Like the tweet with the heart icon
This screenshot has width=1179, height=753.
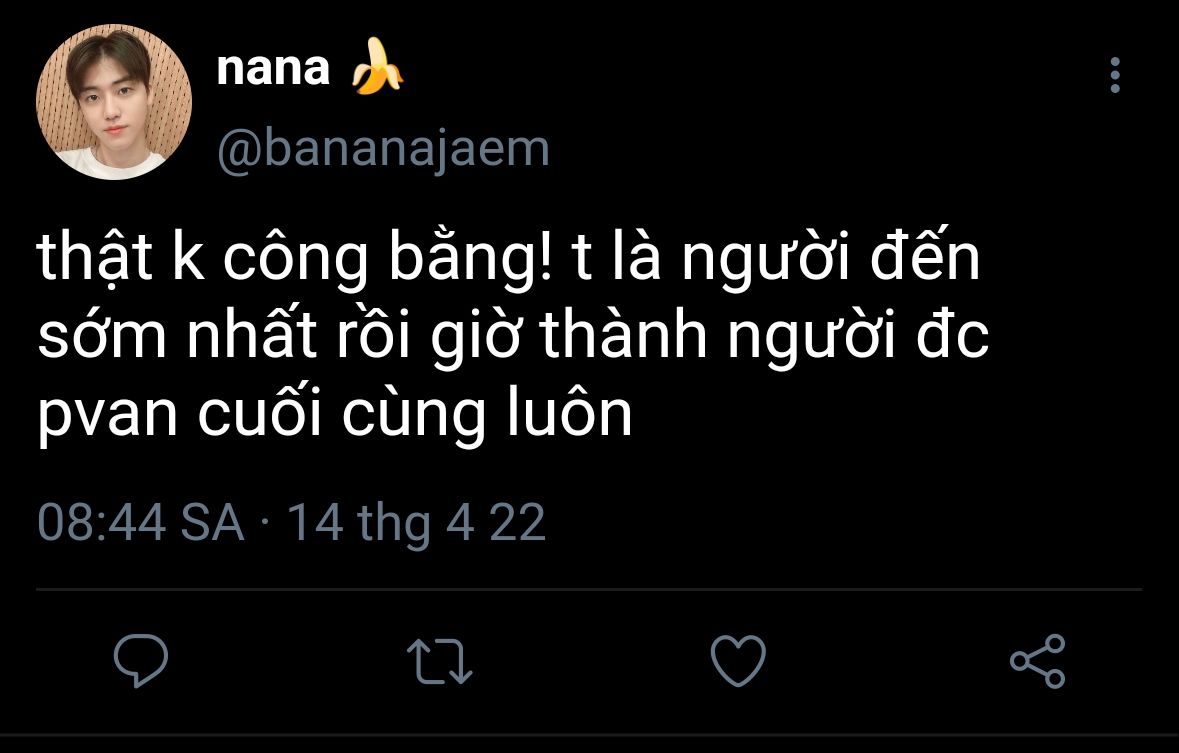[x=738, y=661]
